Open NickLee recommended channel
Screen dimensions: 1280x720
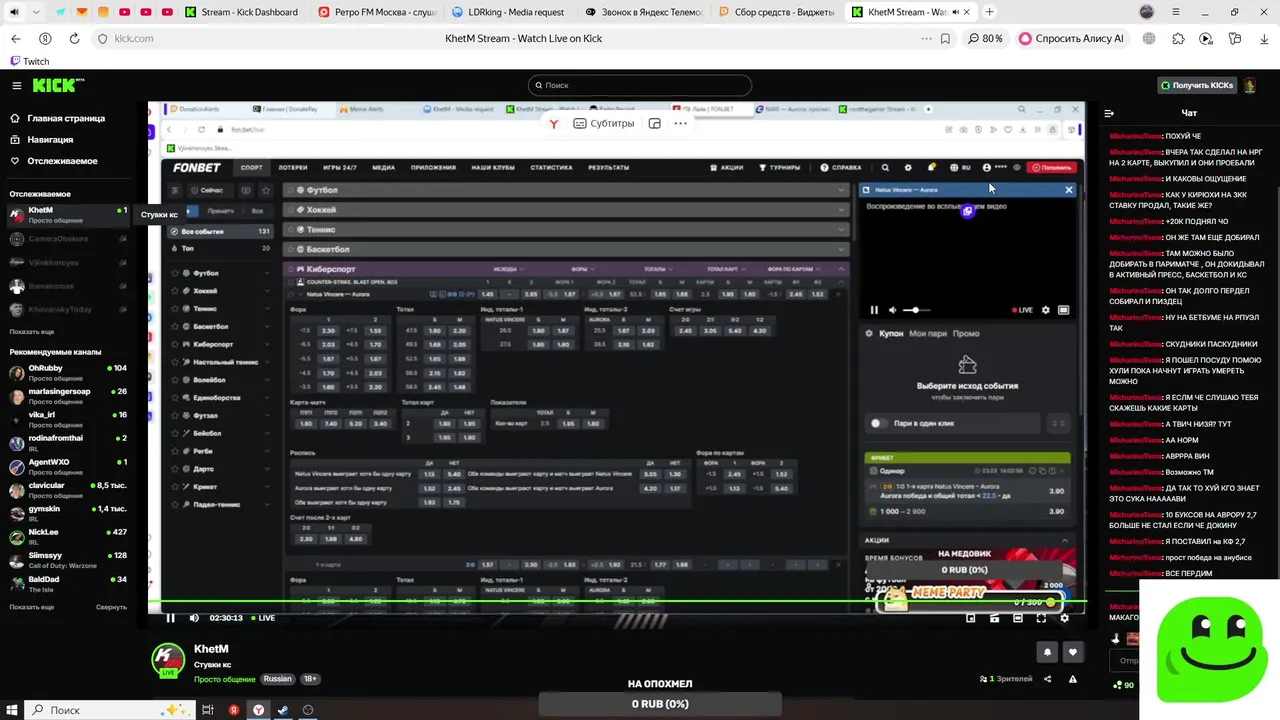pos(68,536)
